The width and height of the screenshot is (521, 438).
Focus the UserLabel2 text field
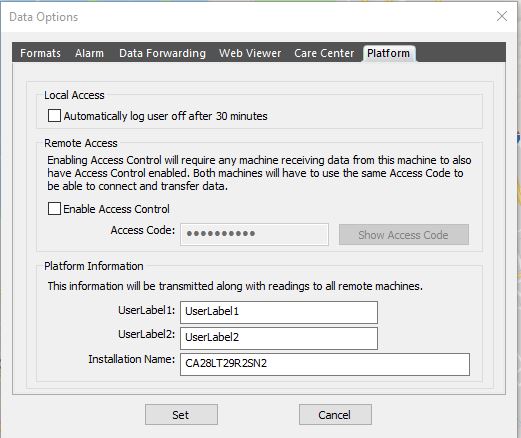click(279, 338)
